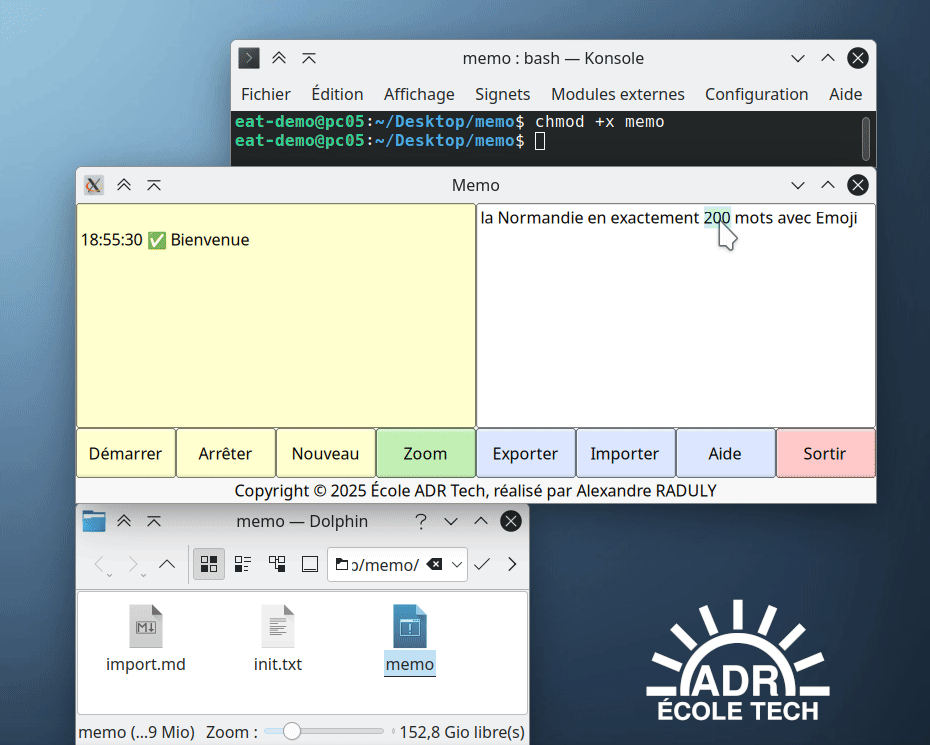Toggle keep-above on the Konsole window
Image resolution: width=930 pixels, height=745 pixels.
tap(279, 58)
